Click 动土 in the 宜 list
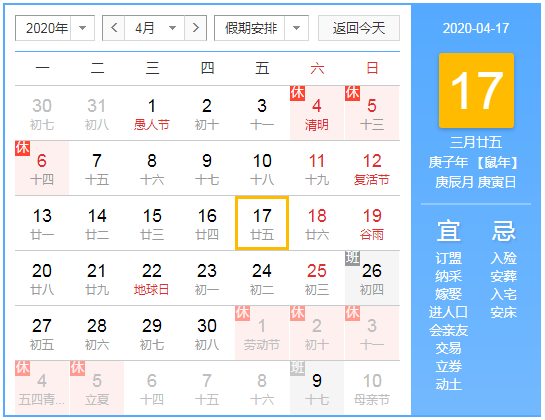 [449, 385]
